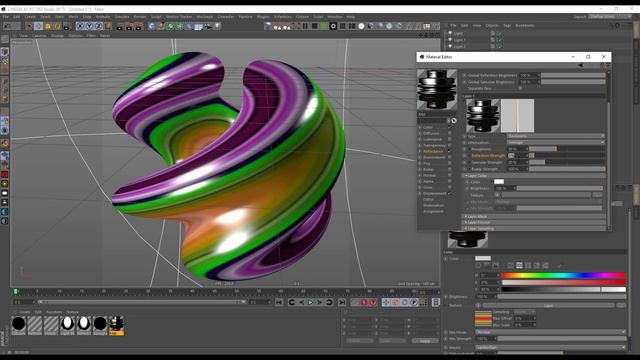Adjust the Specular Strength slider

coord(567,162)
